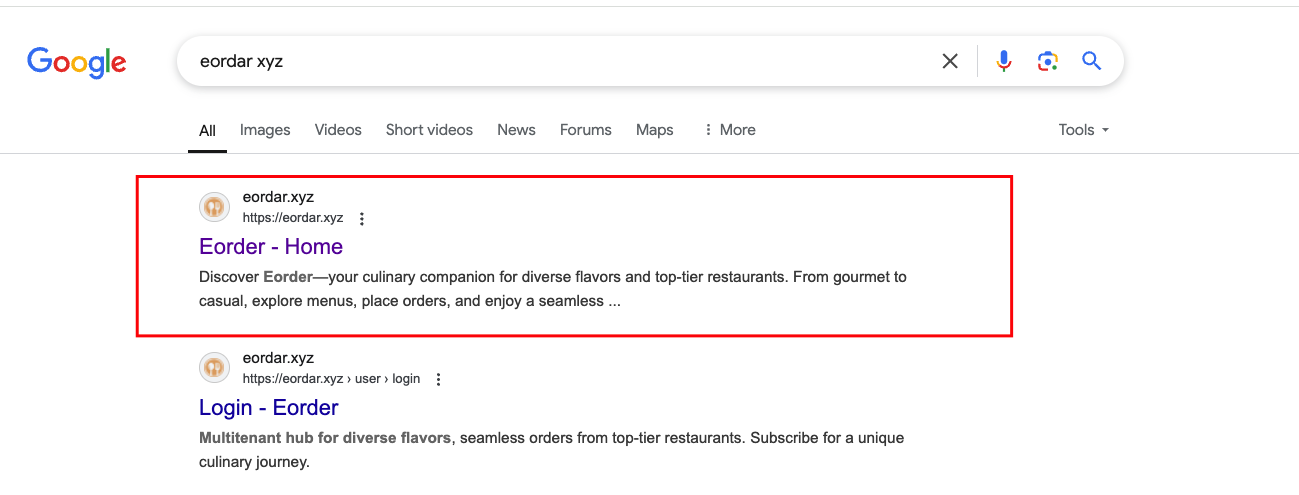Switch to the News tab
The image size is (1299, 495).
516,130
